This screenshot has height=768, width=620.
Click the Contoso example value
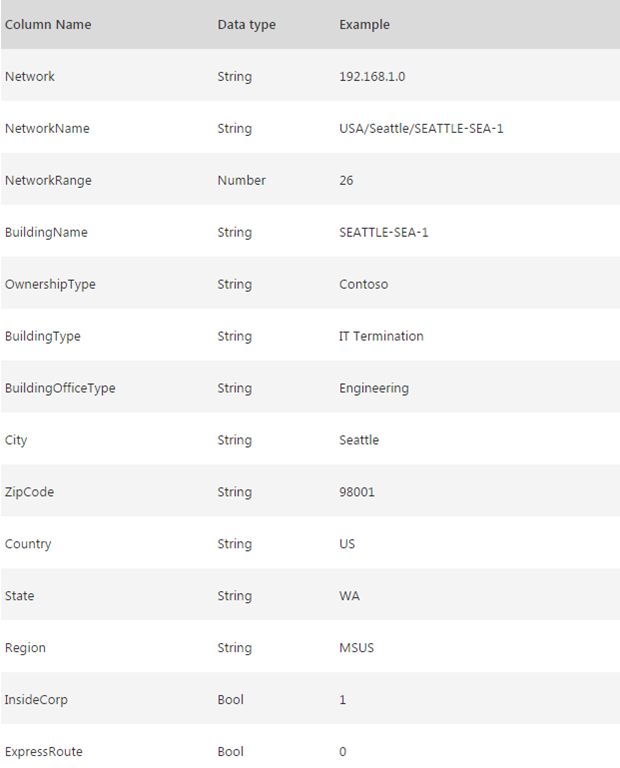pyautogui.click(x=363, y=284)
